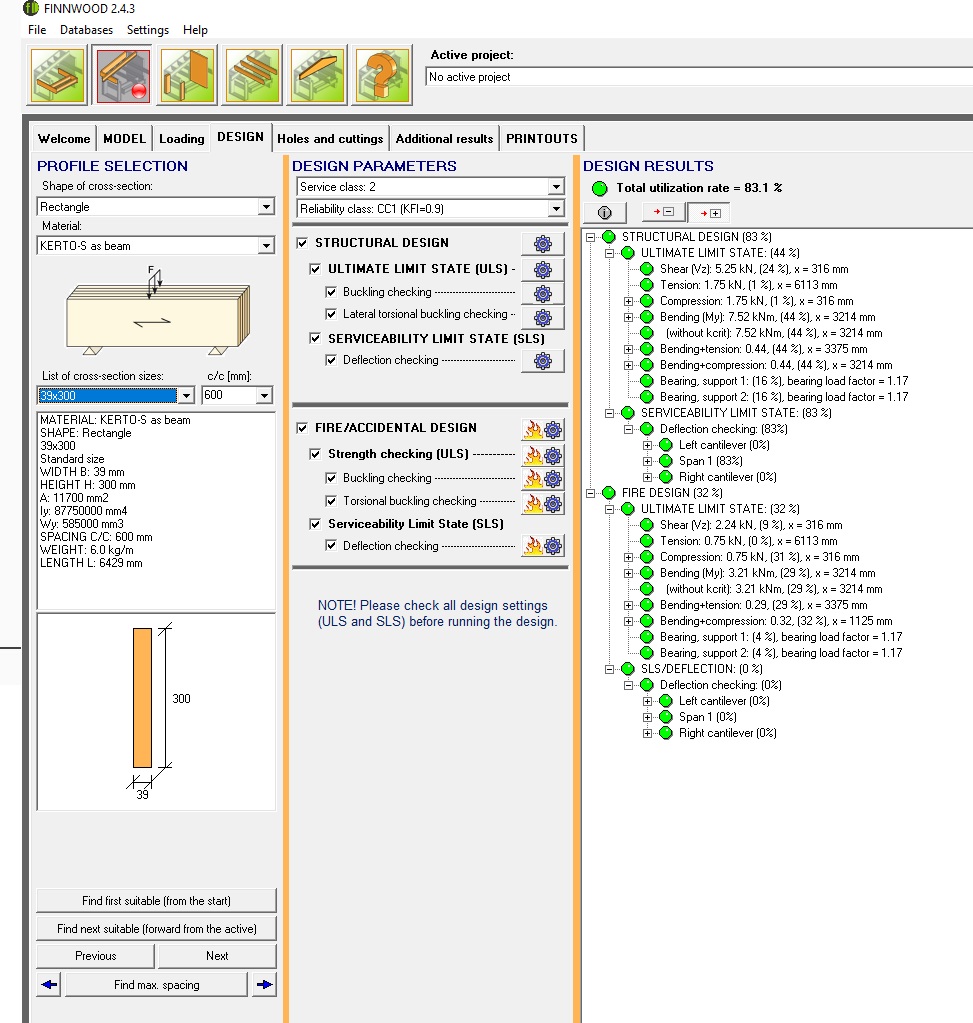Open the column and wall panel toolbar icon

[x=187, y=75]
